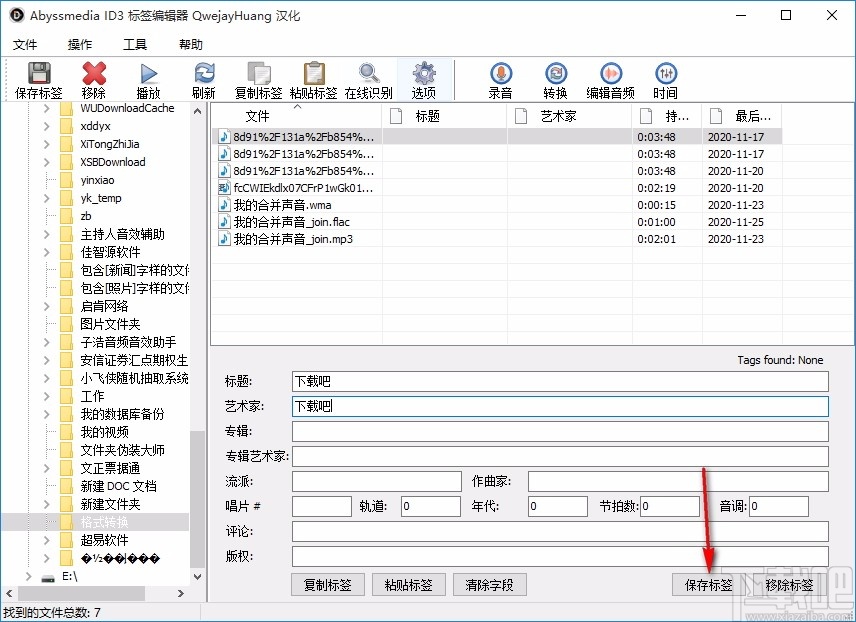Click the 刷新 refresh icon
The width and height of the screenshot is (856, 622).
coord(204,79)
